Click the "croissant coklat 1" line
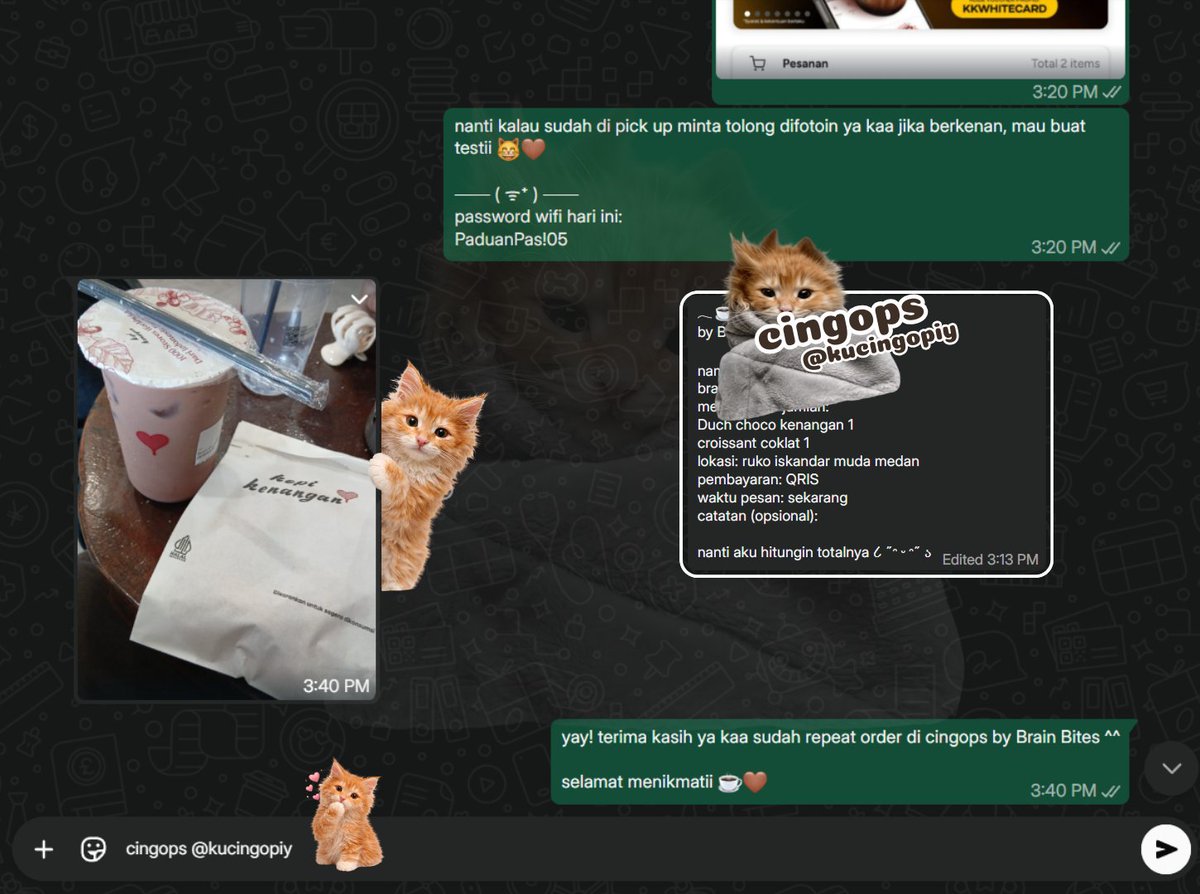 click(753, 443)
